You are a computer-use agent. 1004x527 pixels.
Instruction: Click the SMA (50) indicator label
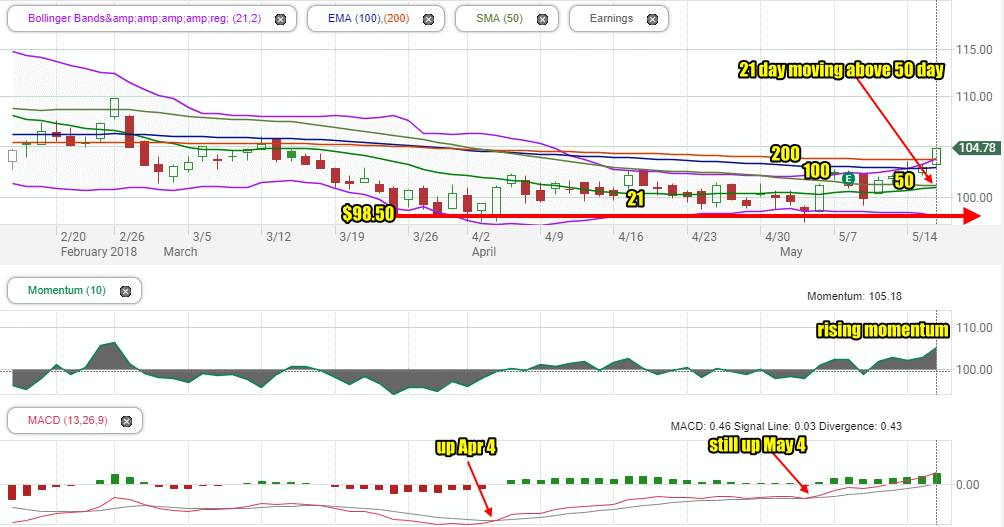tap(496, 19)
